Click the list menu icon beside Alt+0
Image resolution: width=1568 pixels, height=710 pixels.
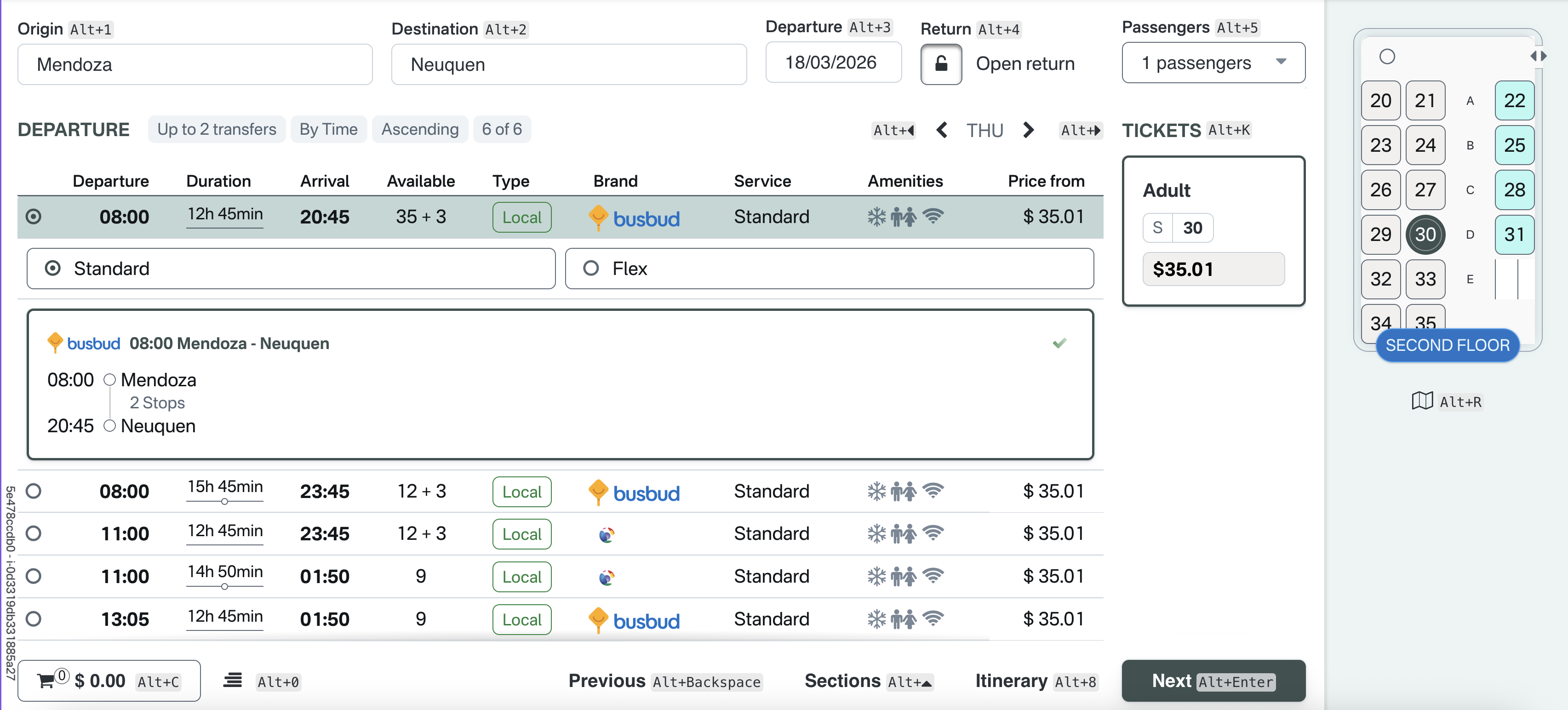click(232, 680)
